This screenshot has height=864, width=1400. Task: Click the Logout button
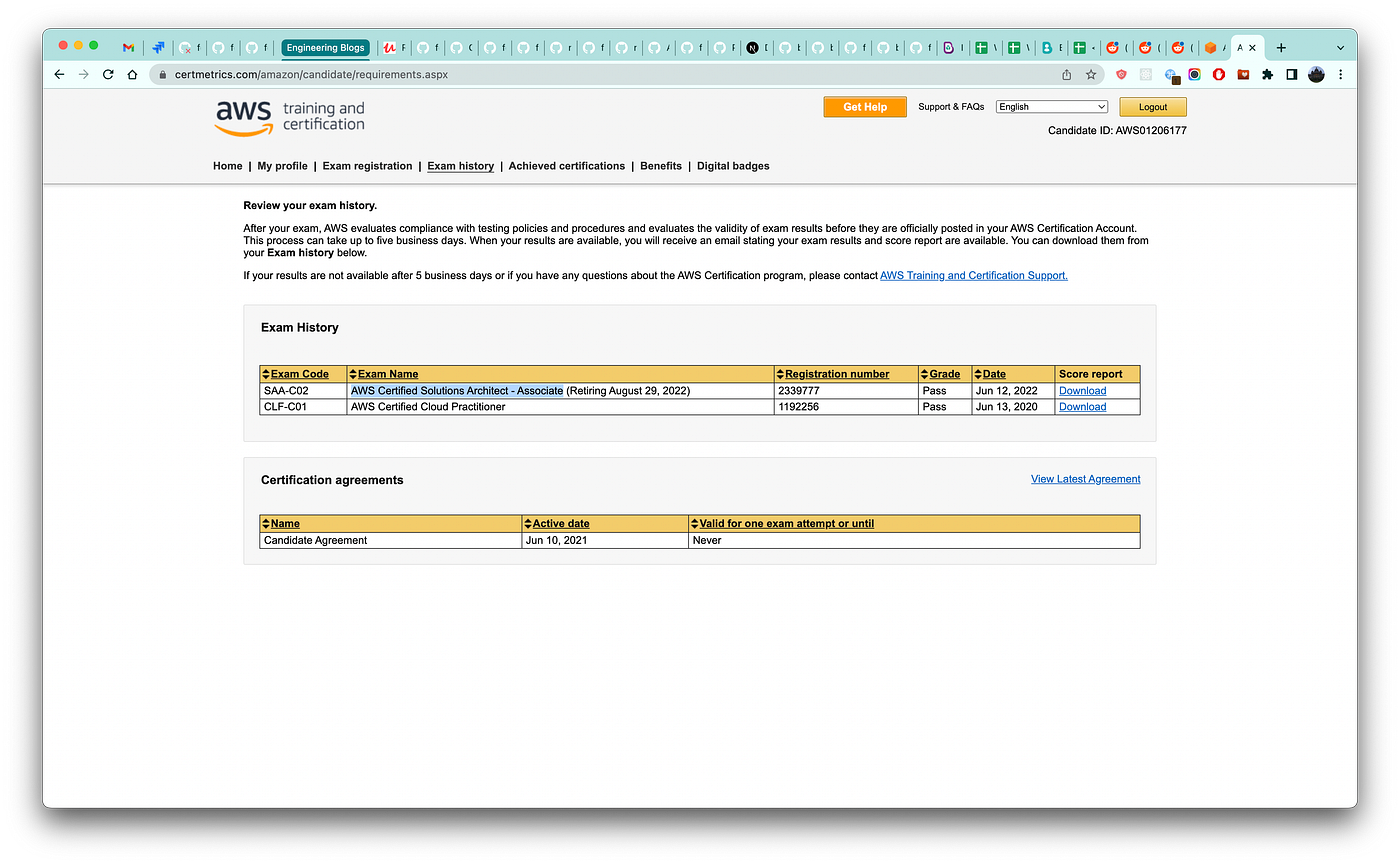(1153, 107)
